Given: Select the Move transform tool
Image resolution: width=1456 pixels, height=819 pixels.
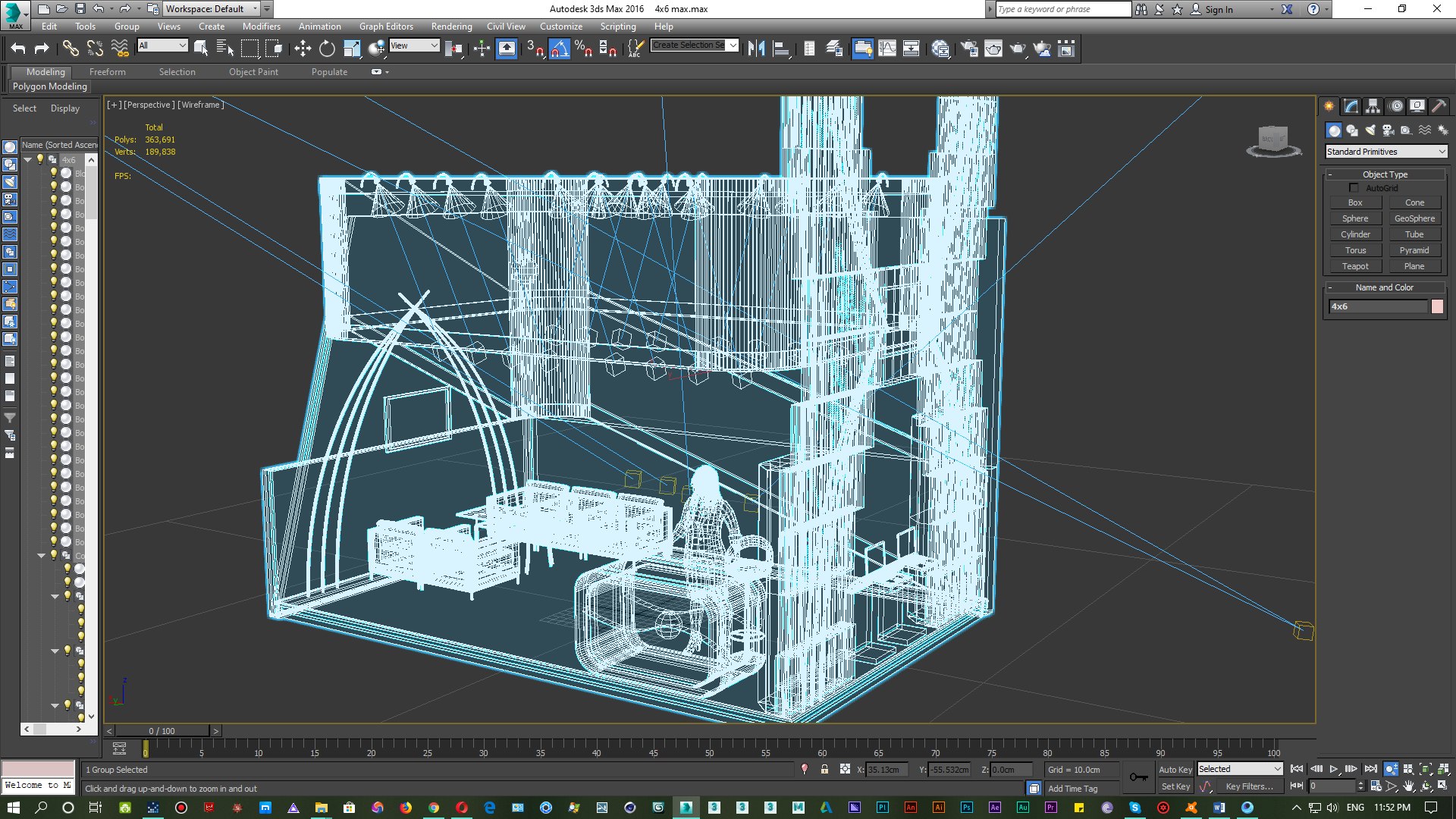Looking at the screenshot, I should [x=303, y=49].
